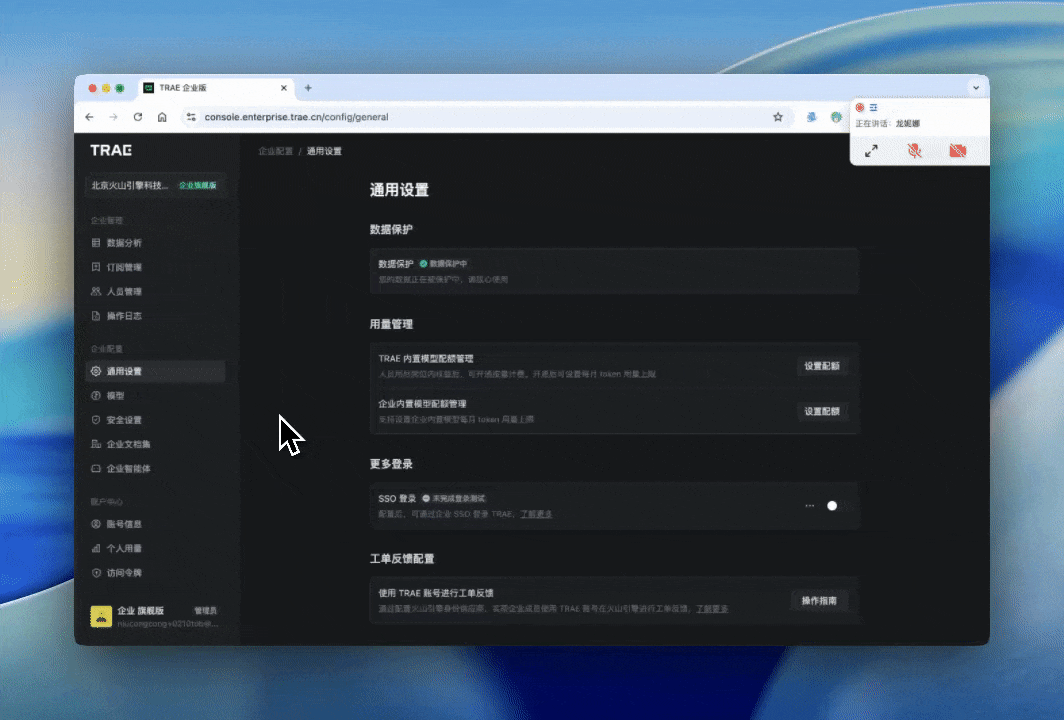Expand the meeting overlay window
The width and height of the screenshot is (1064, 720).
coord(871,151)
